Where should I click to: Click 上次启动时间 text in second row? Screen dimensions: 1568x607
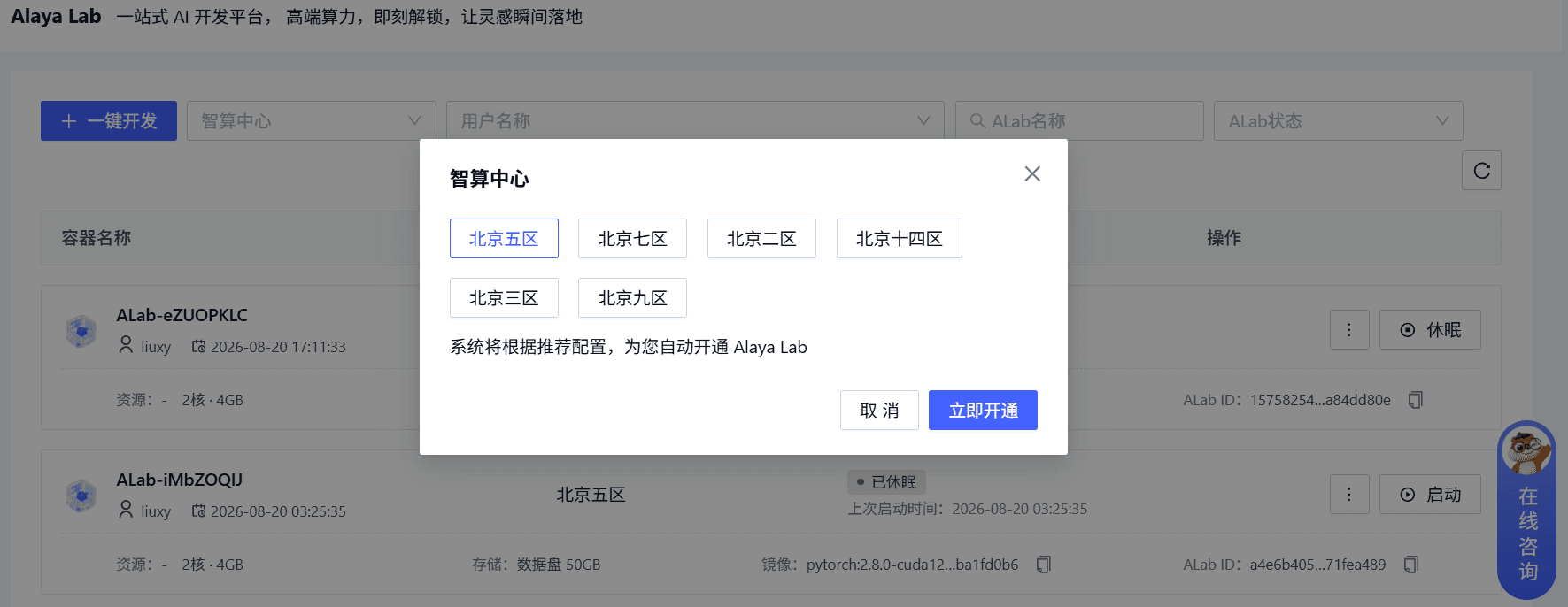[967, 509]
